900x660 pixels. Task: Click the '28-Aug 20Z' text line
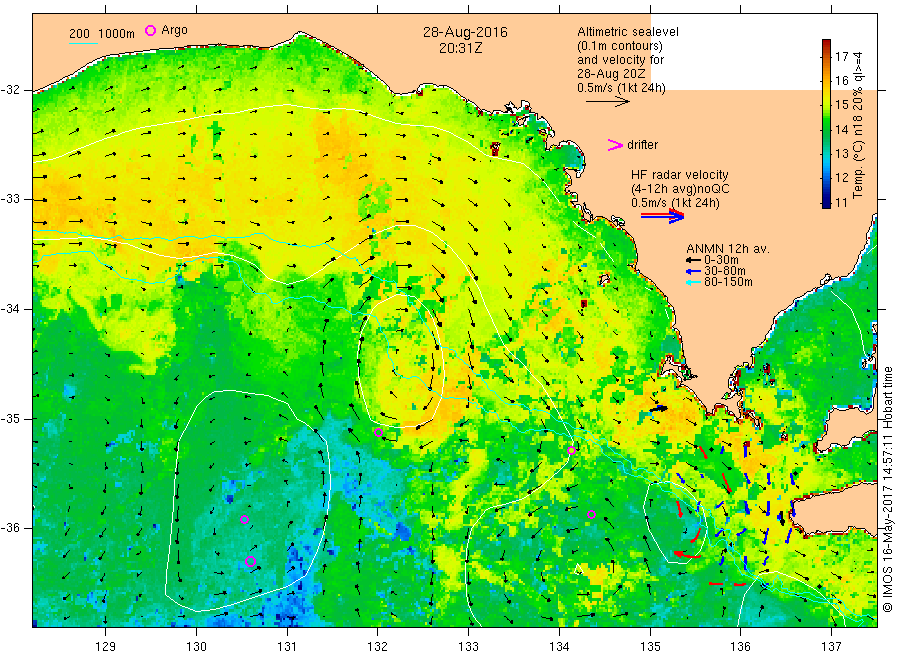611,74
